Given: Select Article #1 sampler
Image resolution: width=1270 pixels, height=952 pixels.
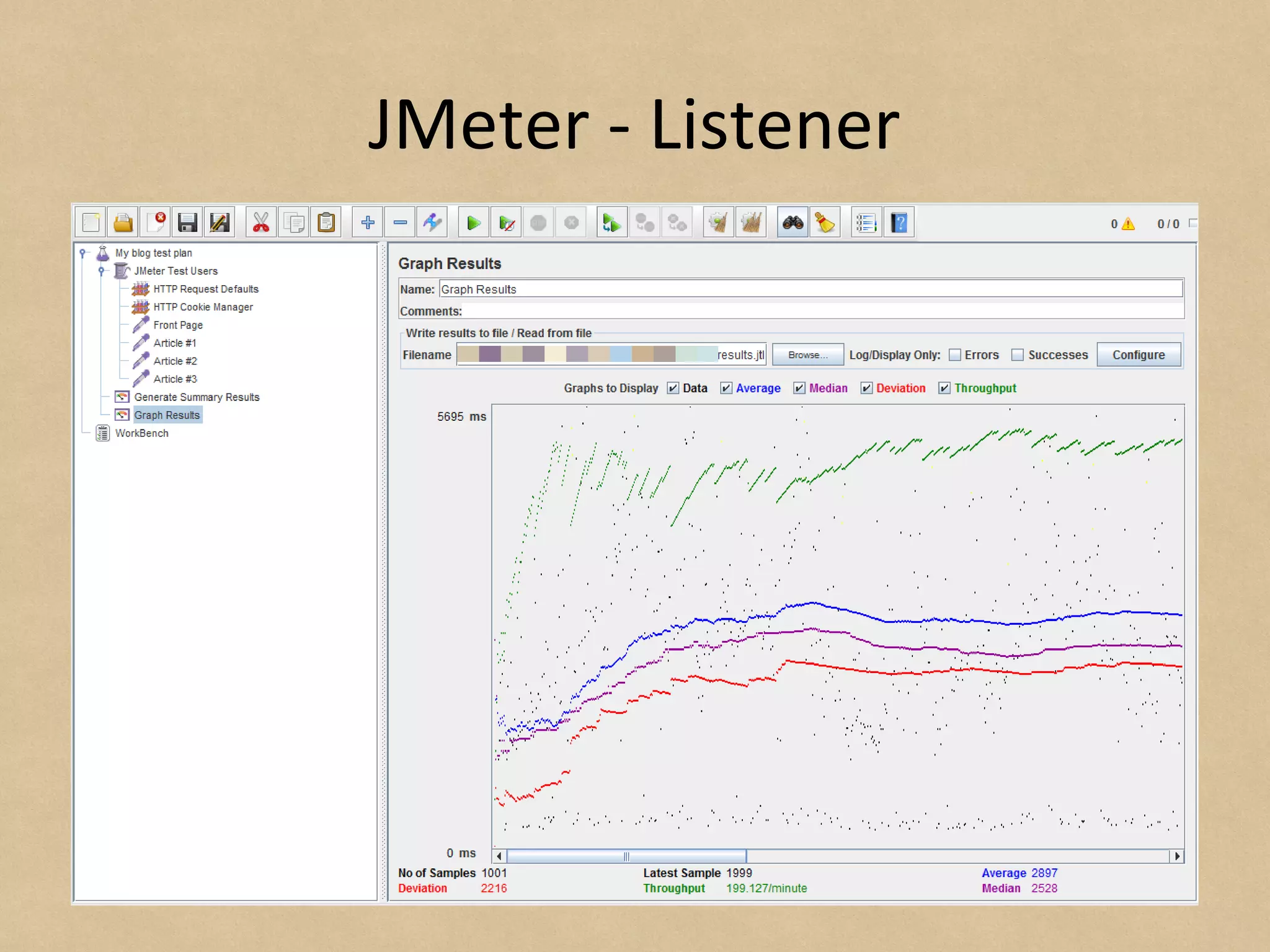Looking at the screenshot, I should [175, 343].
